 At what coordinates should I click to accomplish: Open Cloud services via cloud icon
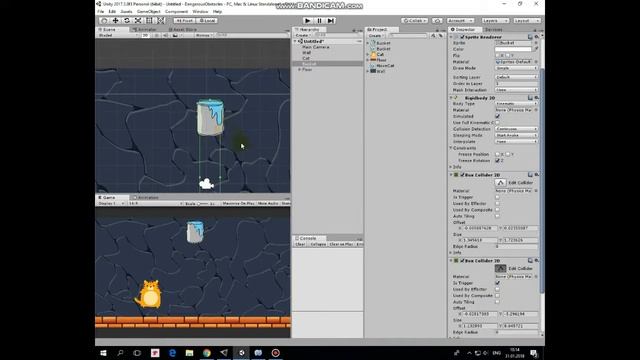click(437, 20)
